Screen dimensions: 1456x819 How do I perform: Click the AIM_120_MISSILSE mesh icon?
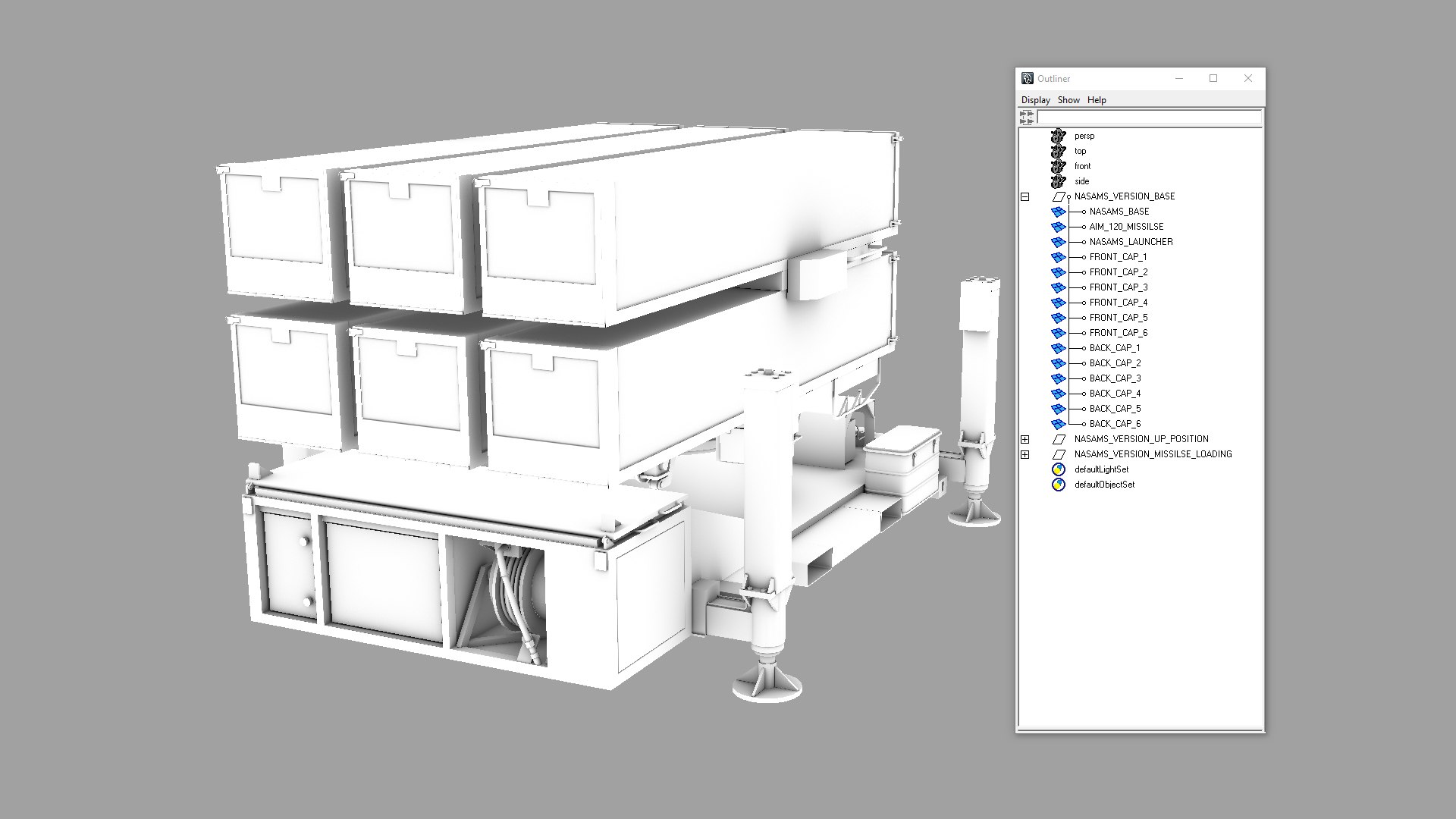[1059, 227]
